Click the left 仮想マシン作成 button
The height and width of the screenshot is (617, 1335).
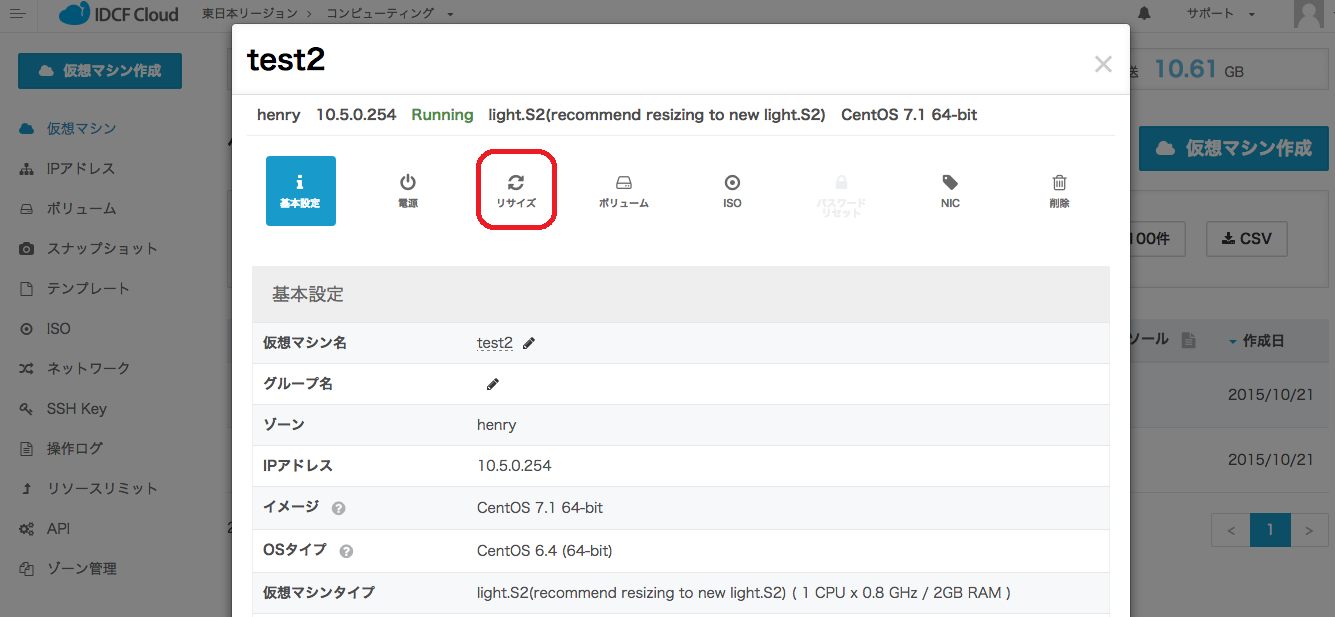click(x=100, y=71)
